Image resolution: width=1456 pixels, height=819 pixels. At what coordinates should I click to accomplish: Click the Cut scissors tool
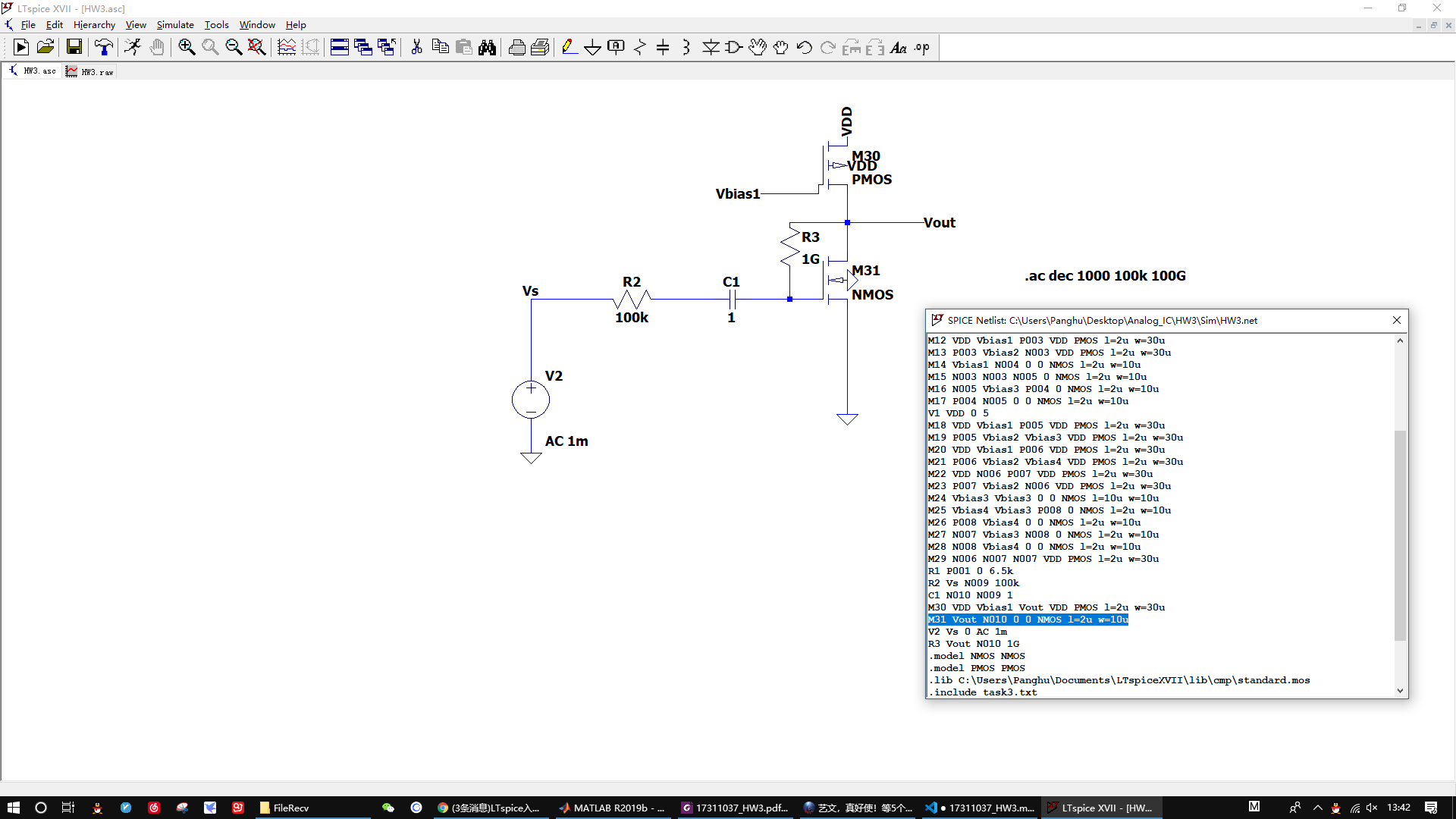pos(416,48)
